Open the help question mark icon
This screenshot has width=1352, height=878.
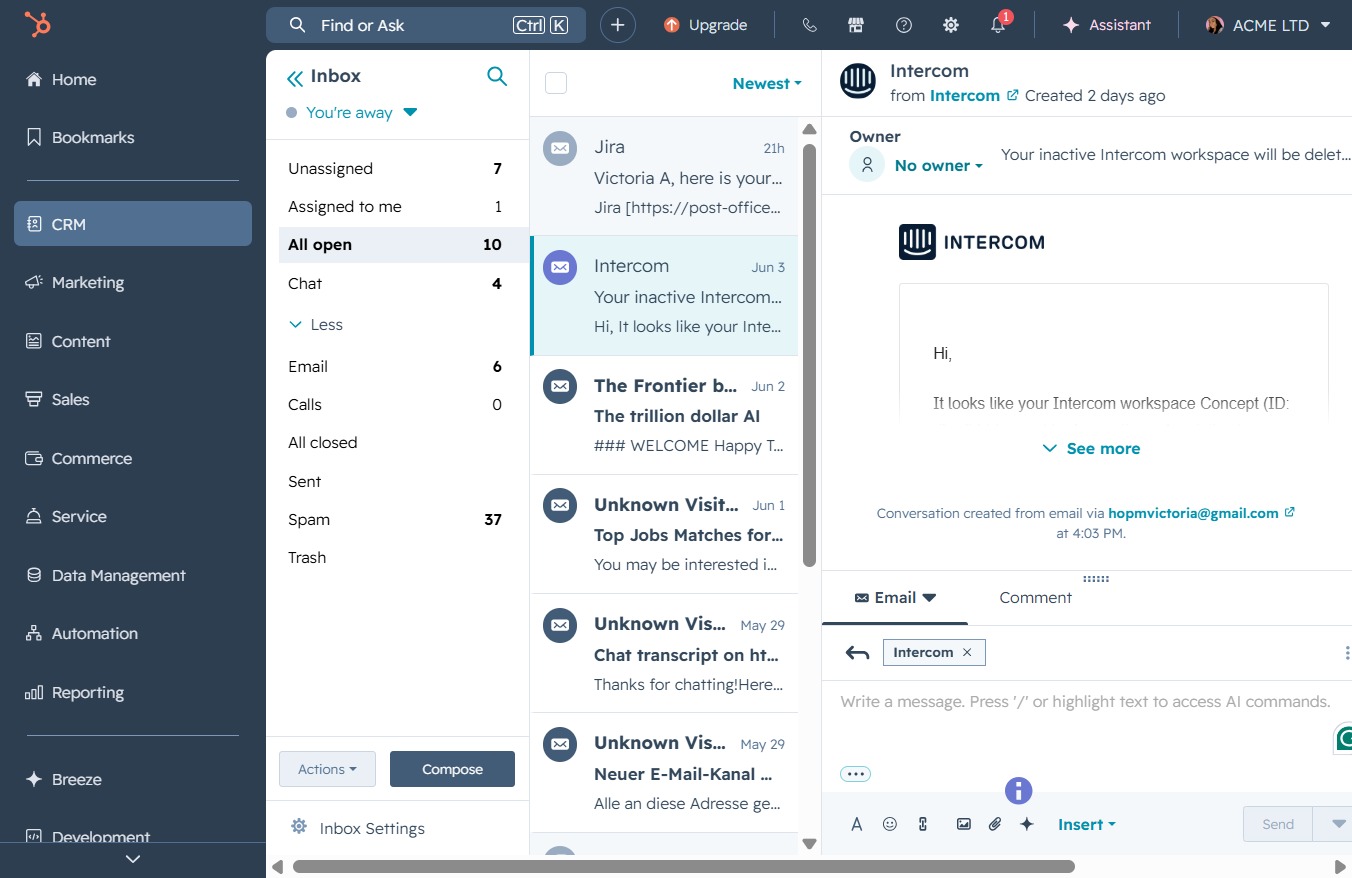click(x=904, y=25)
